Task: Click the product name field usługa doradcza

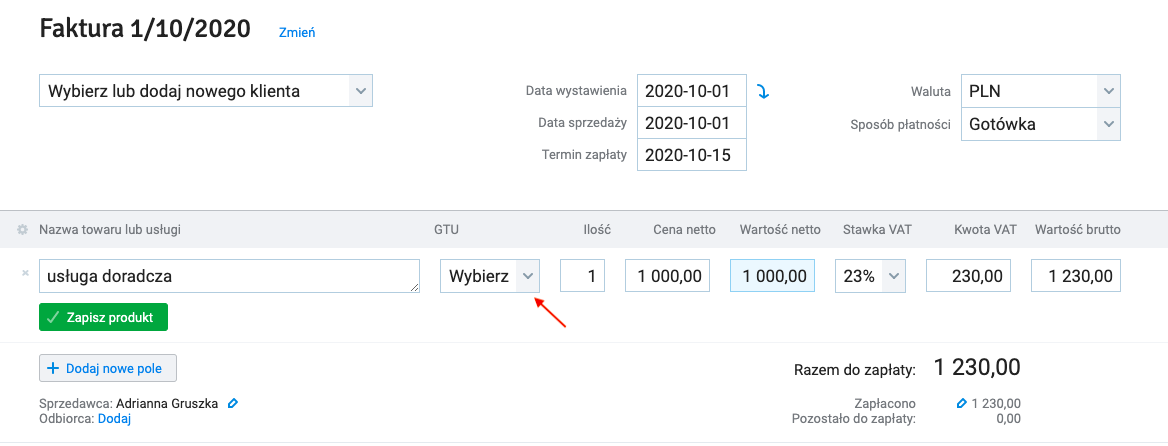Action: click(229, 276)
